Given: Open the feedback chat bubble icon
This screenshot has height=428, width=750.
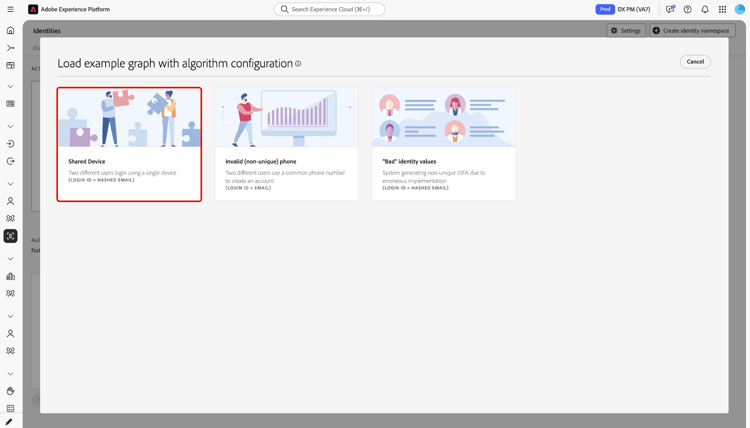Looking at the screenshot, I should 670,9.
